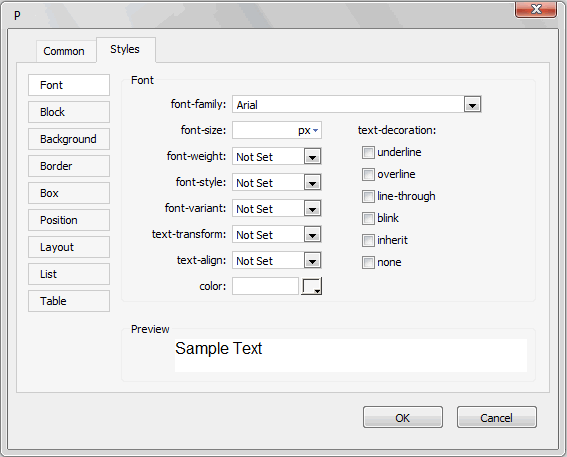Go to the Position style category
The height and width of the screenshot is (457, 567).
click(x=69, y=220)
